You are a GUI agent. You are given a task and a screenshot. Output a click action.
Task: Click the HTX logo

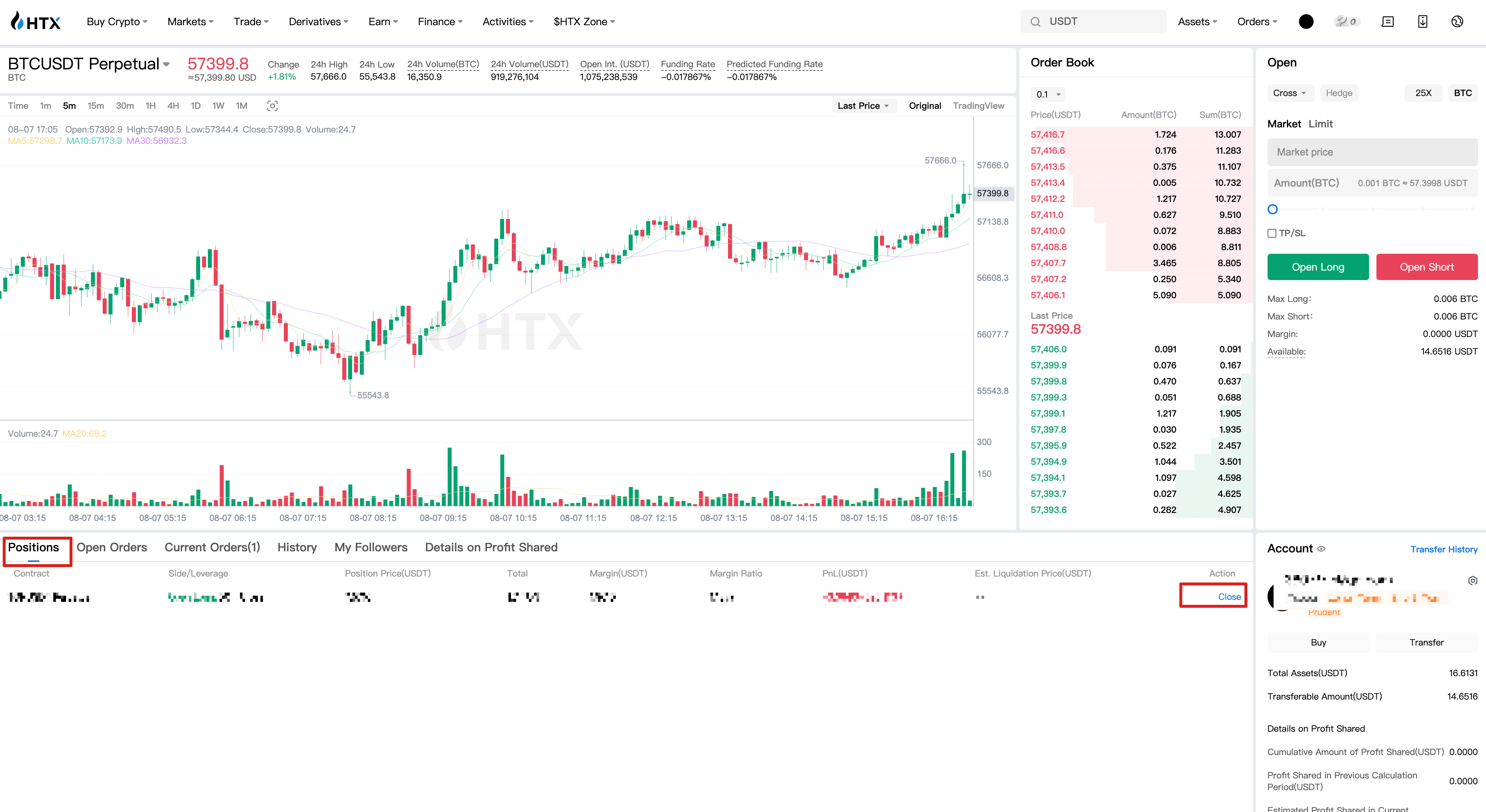[36, 21]
